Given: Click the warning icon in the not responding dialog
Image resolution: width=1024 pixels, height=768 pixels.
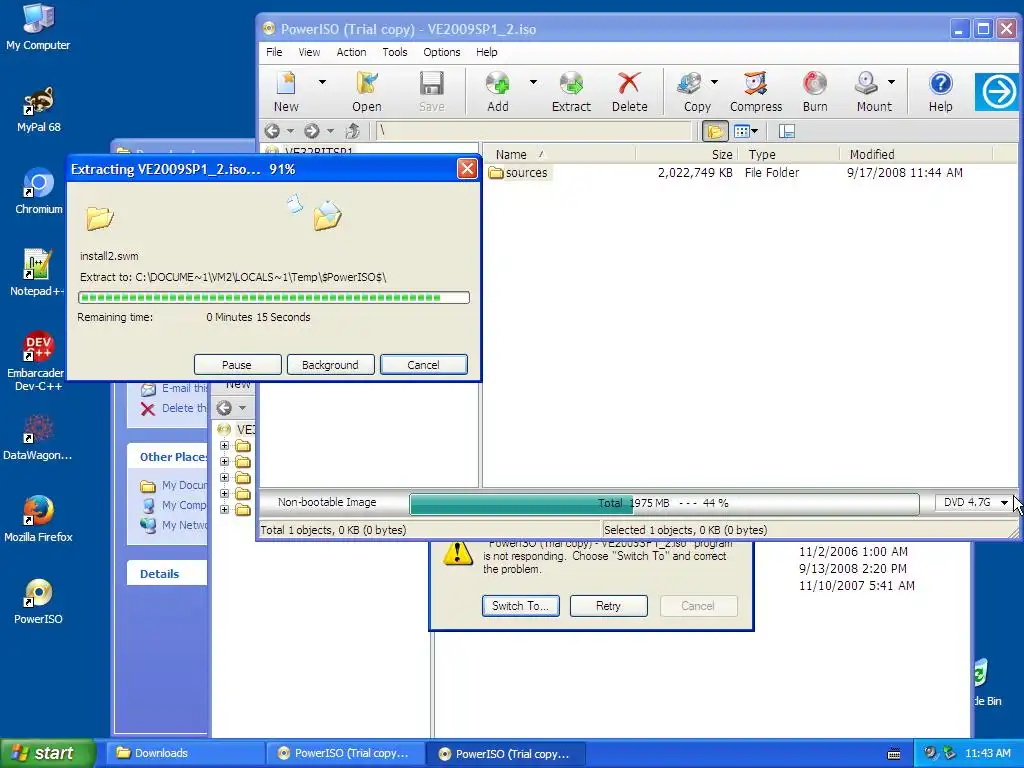Looking at the screenshot, I should pyautogui.click(x=458, y=553).
